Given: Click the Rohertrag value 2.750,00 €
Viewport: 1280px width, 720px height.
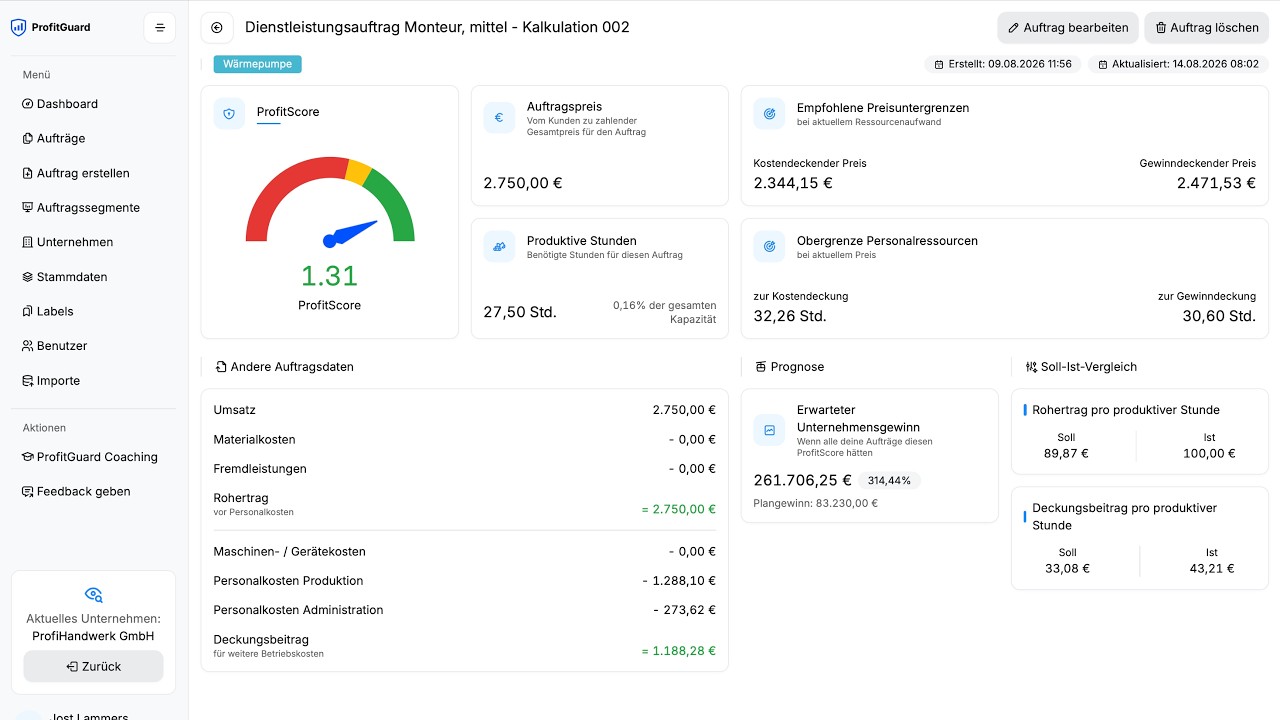Looking at the screenshot, I should 679,509.
